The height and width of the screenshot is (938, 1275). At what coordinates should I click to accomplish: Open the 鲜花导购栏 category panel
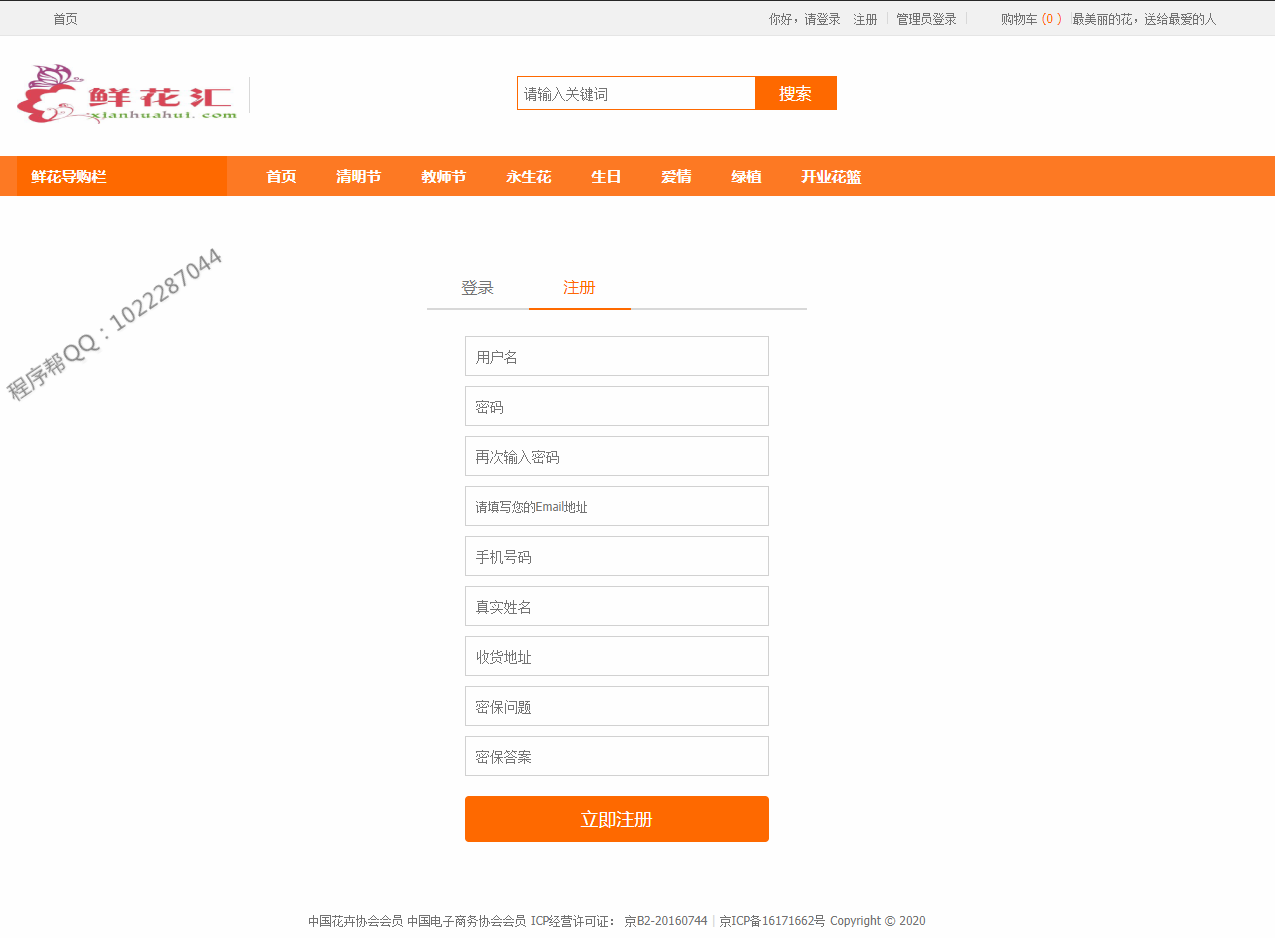[122, 176]
